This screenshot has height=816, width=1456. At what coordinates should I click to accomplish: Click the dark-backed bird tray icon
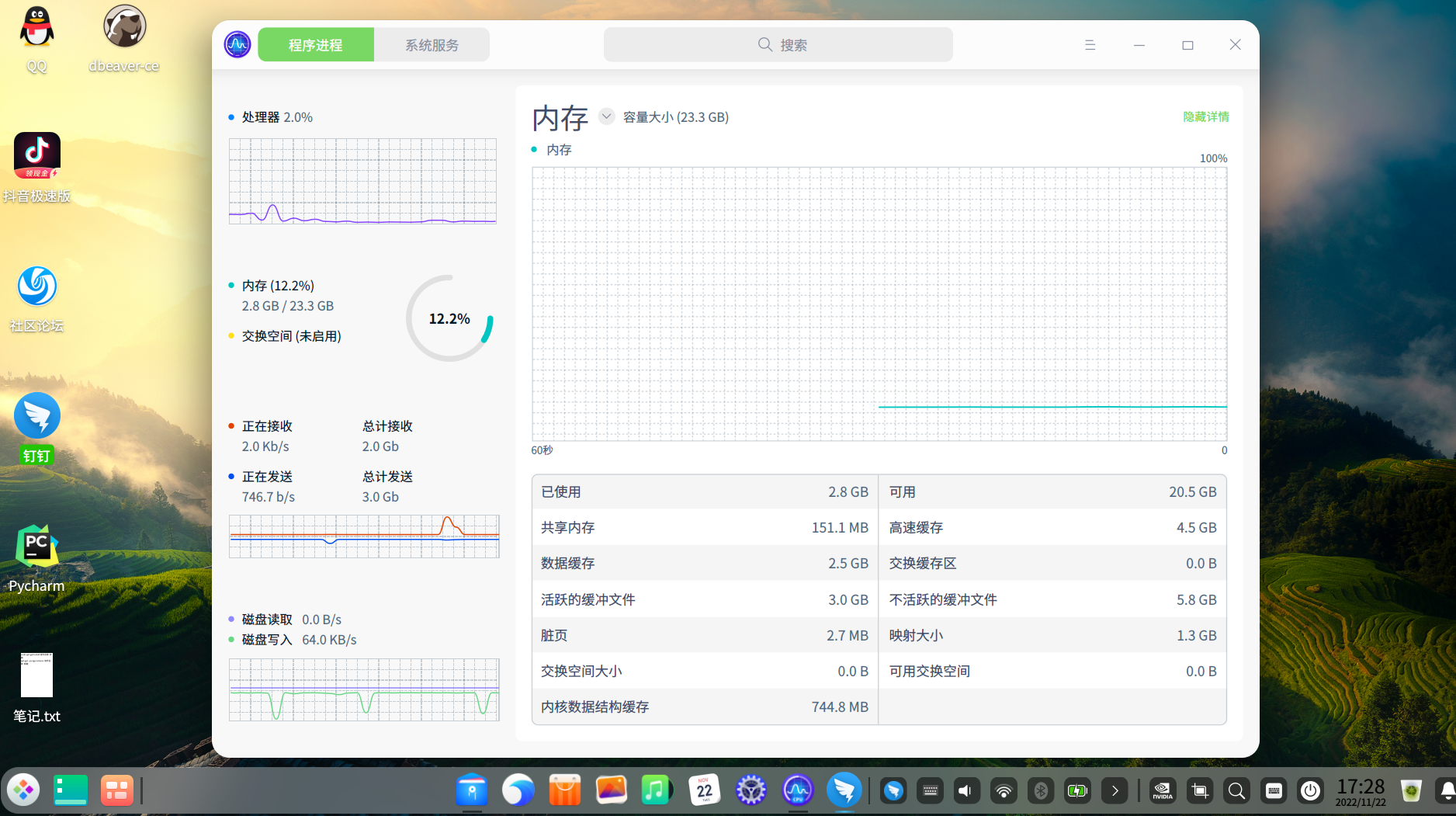click(x=893, y=790)
